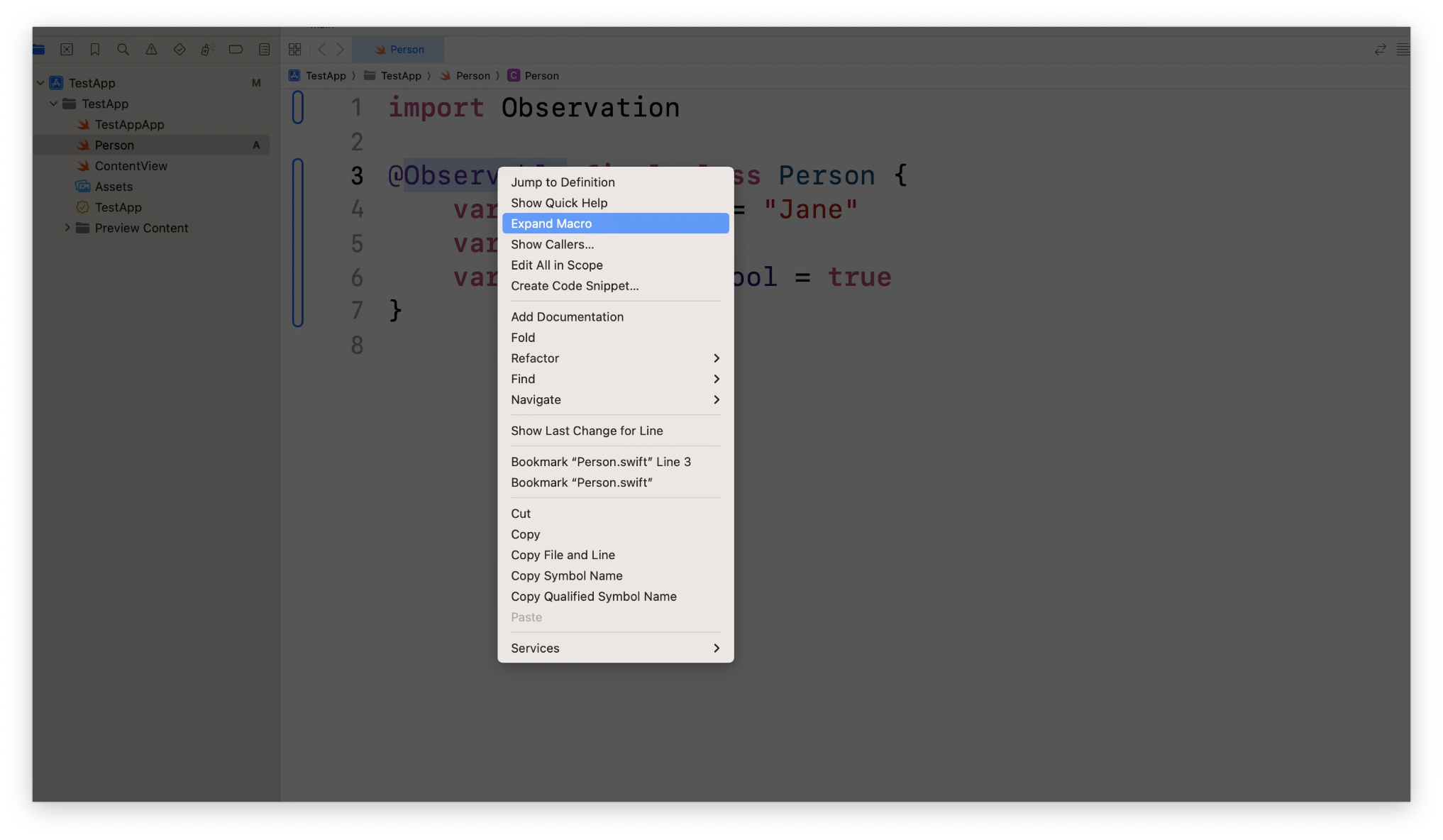1443x840 pixels.
Task: Open the Debug navigator
Action: 207,49
